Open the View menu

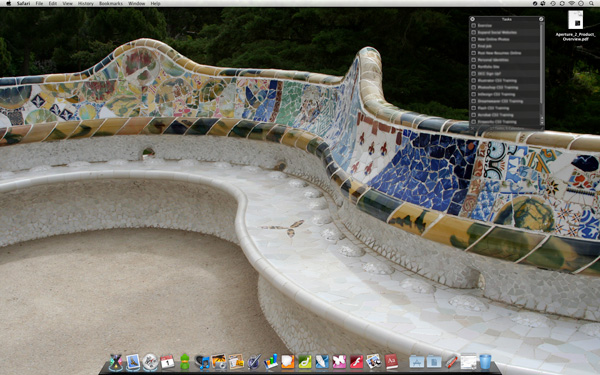pos(67,3)
